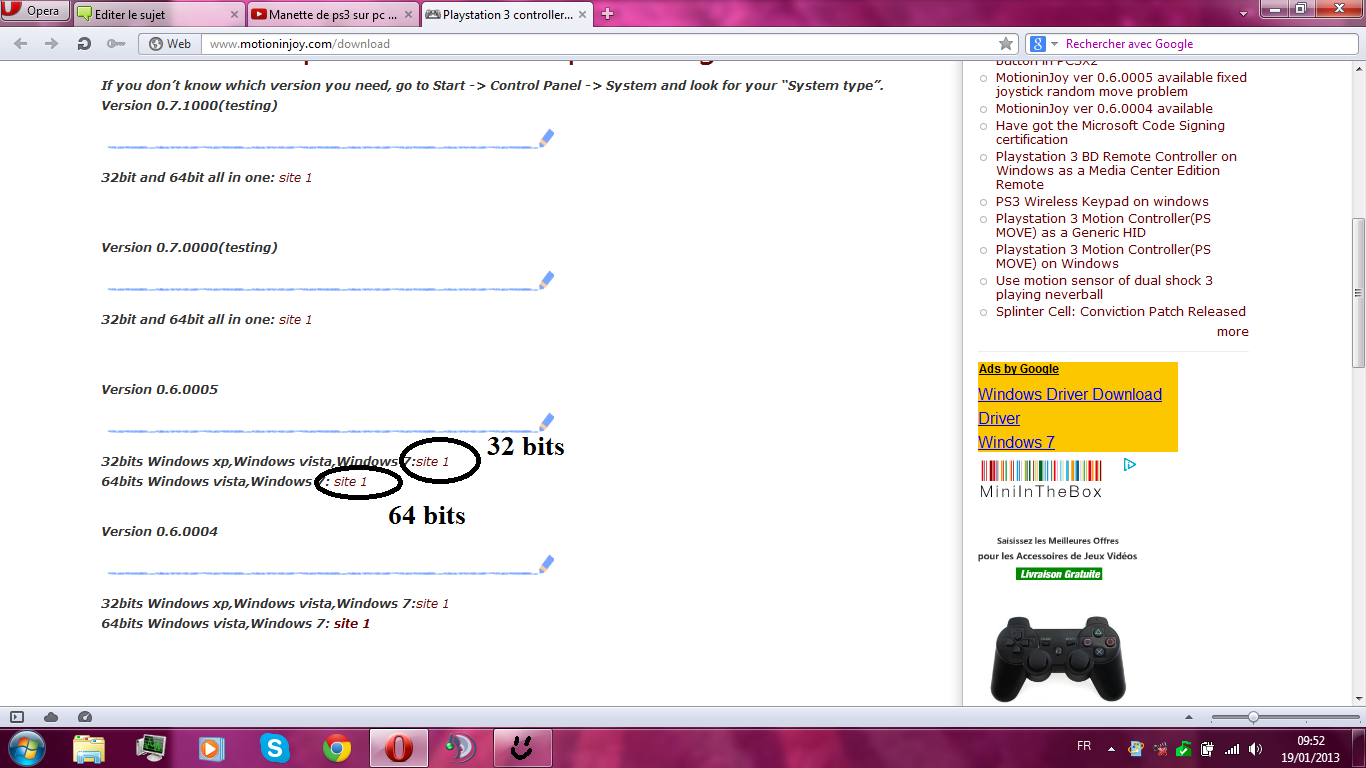Click the Web security badge
Viewport: 1366px width, 768px height.
click(x=170, y=44)
